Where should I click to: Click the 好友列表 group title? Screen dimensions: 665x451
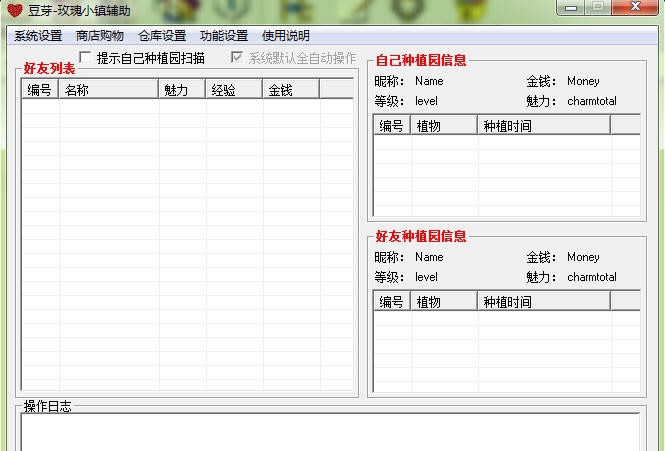pyautogui.click(x=49, y=68)
